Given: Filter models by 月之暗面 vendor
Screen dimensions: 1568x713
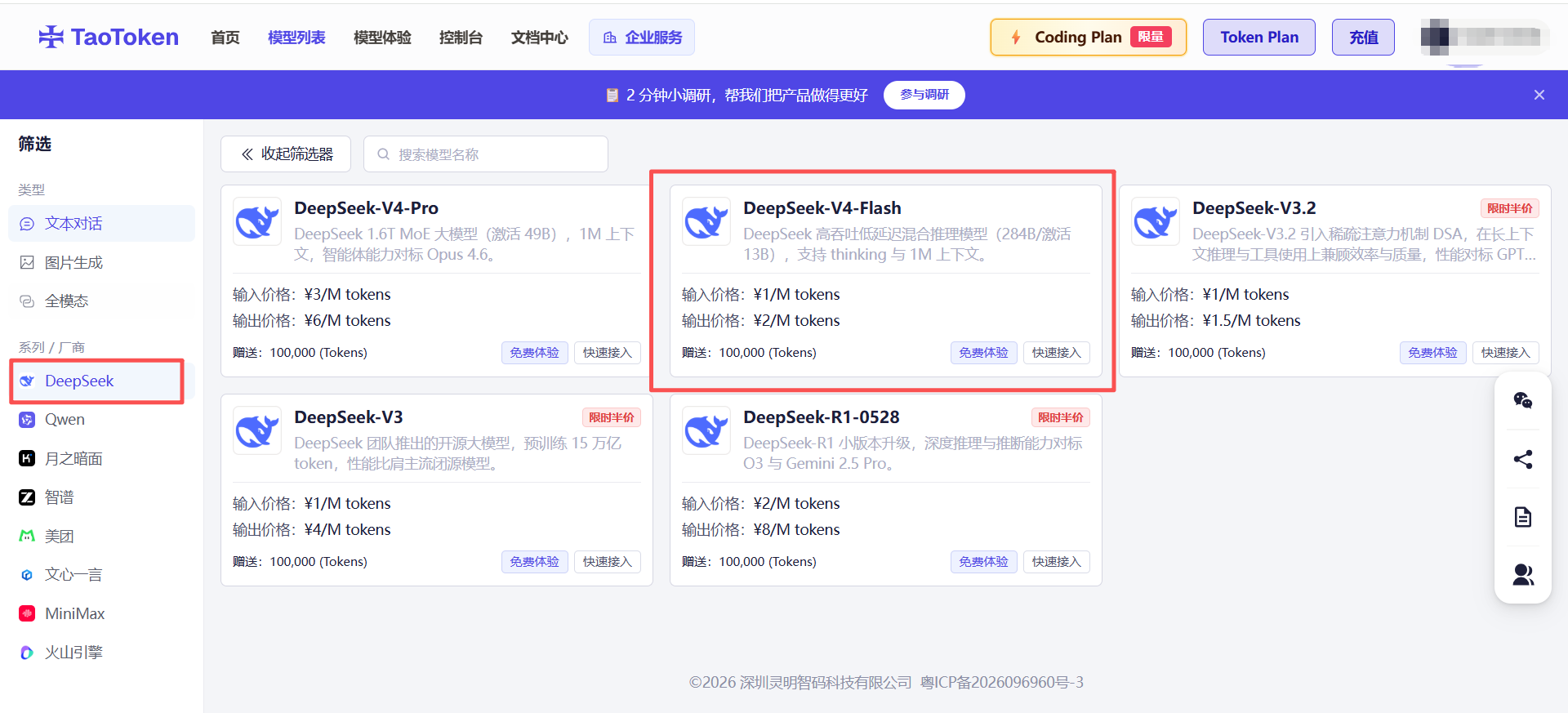Looking at the screenshot, I should (101, 458).
